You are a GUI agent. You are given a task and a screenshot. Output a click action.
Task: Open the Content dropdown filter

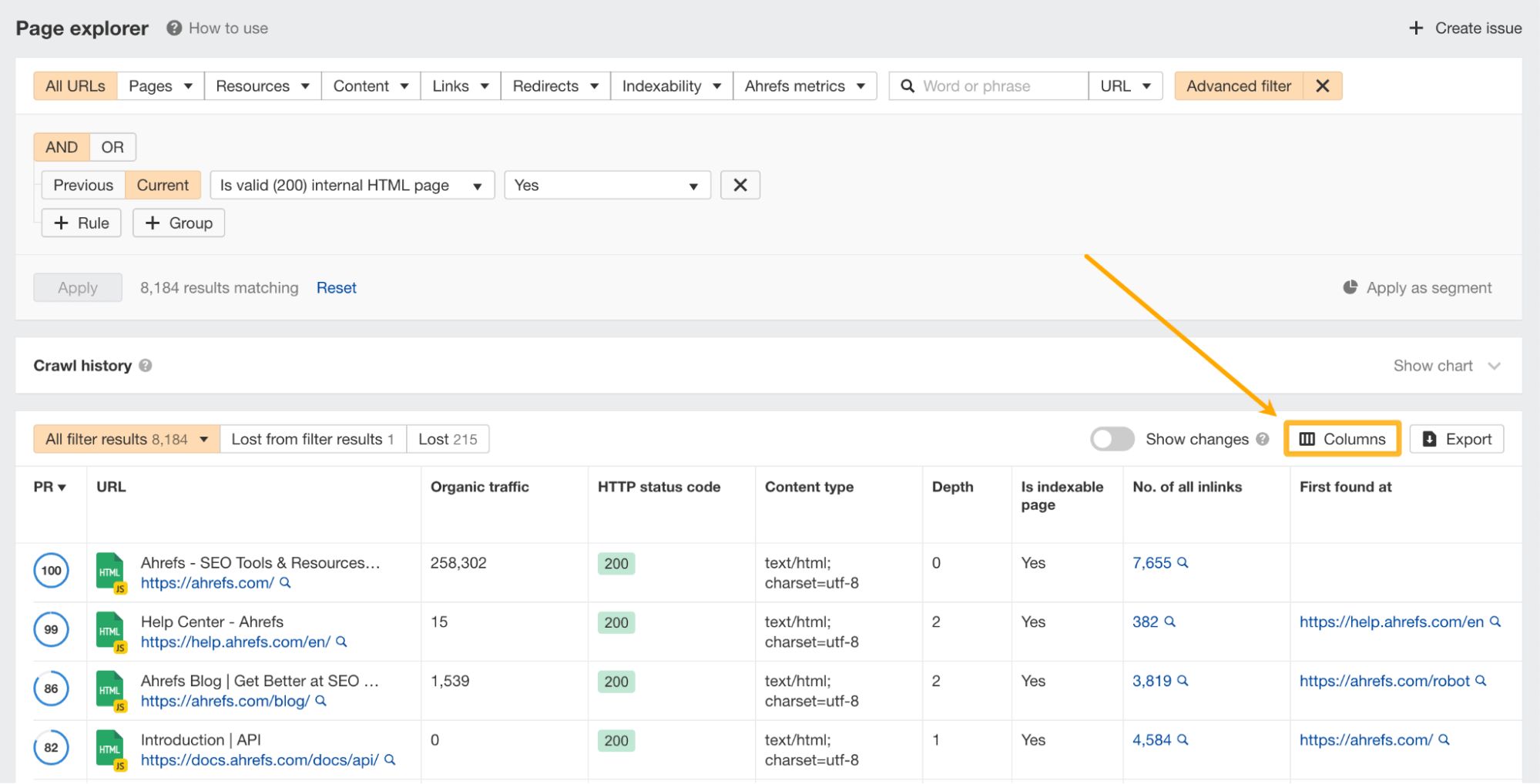pos(371,86)
